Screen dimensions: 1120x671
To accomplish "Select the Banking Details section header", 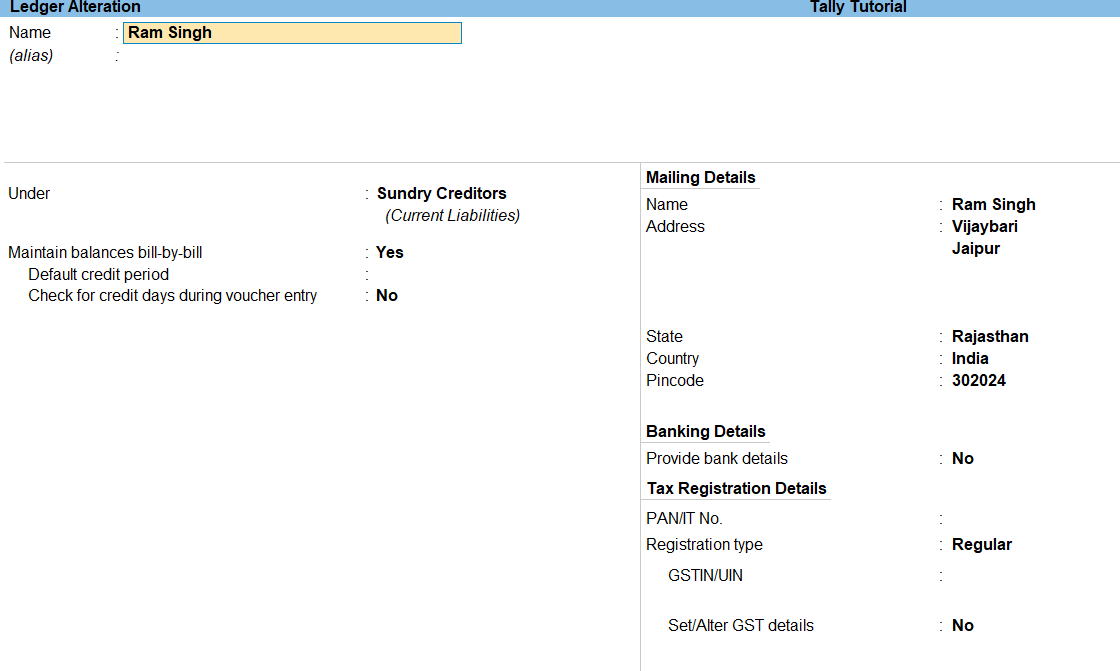I will point(705,431).
